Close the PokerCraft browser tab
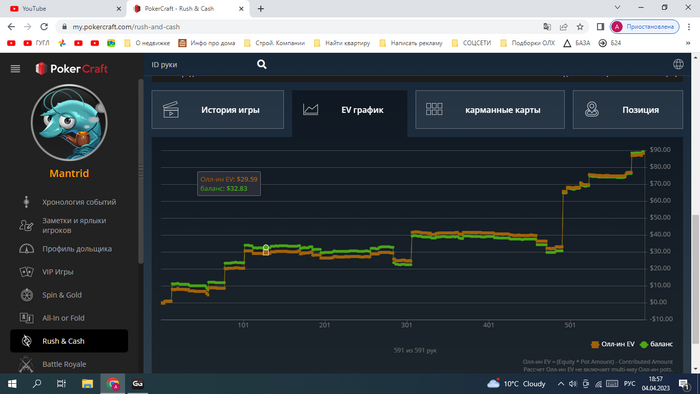The width and height of the screenshot is (700, 394). click(241, 8)
